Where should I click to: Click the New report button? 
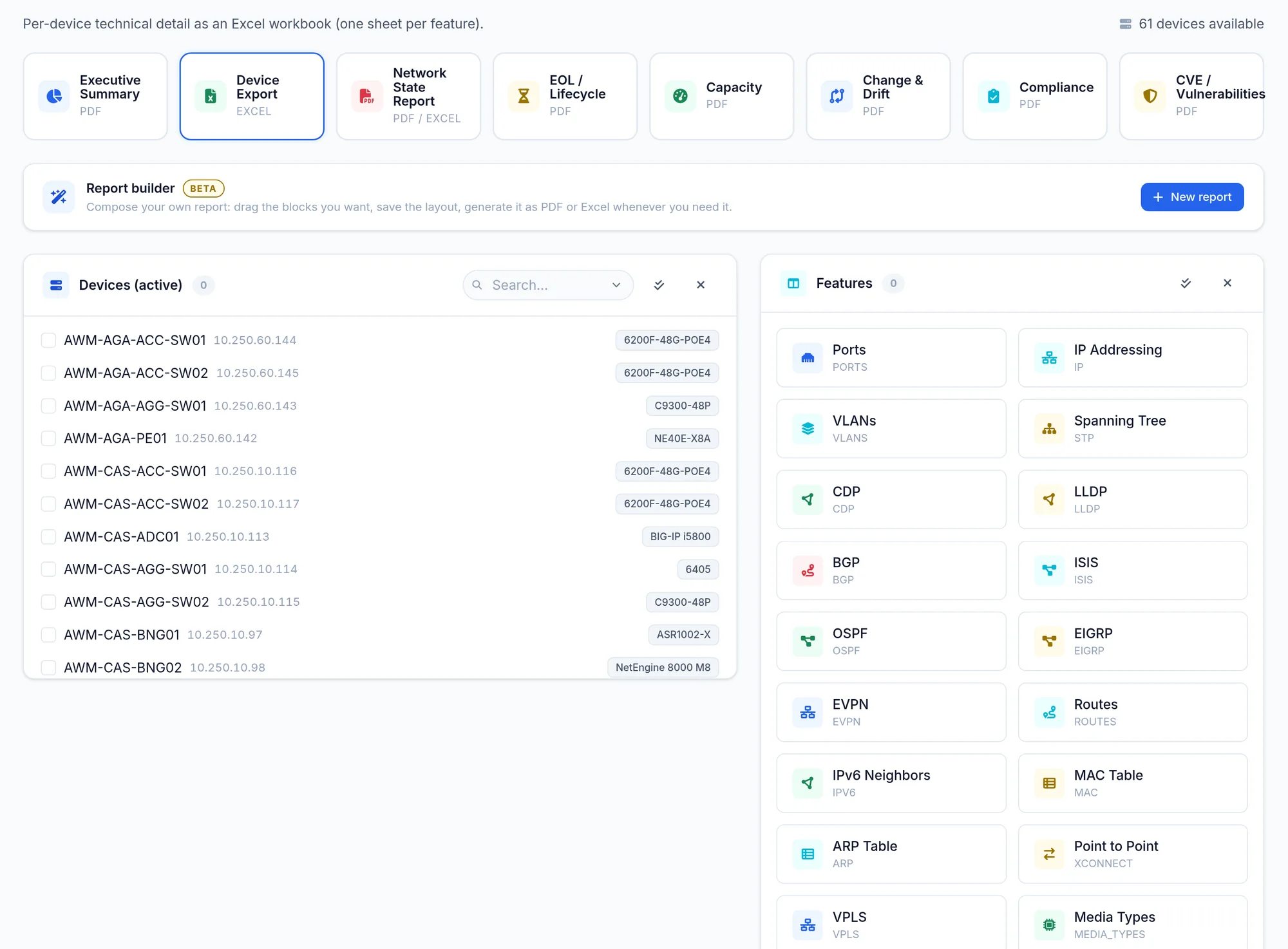[1192, 197]
